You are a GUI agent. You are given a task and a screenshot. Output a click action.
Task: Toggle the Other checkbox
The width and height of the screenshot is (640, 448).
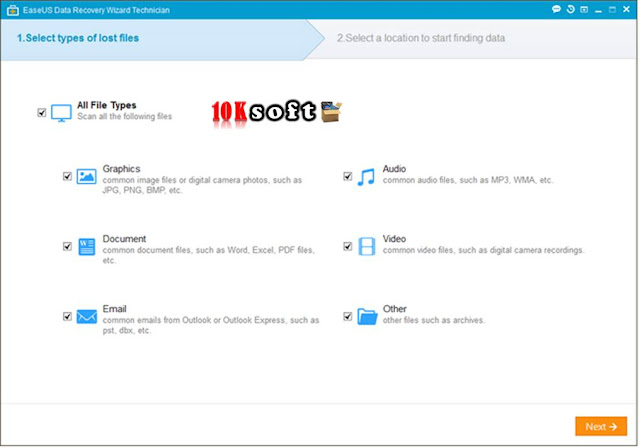click(347, 316)
